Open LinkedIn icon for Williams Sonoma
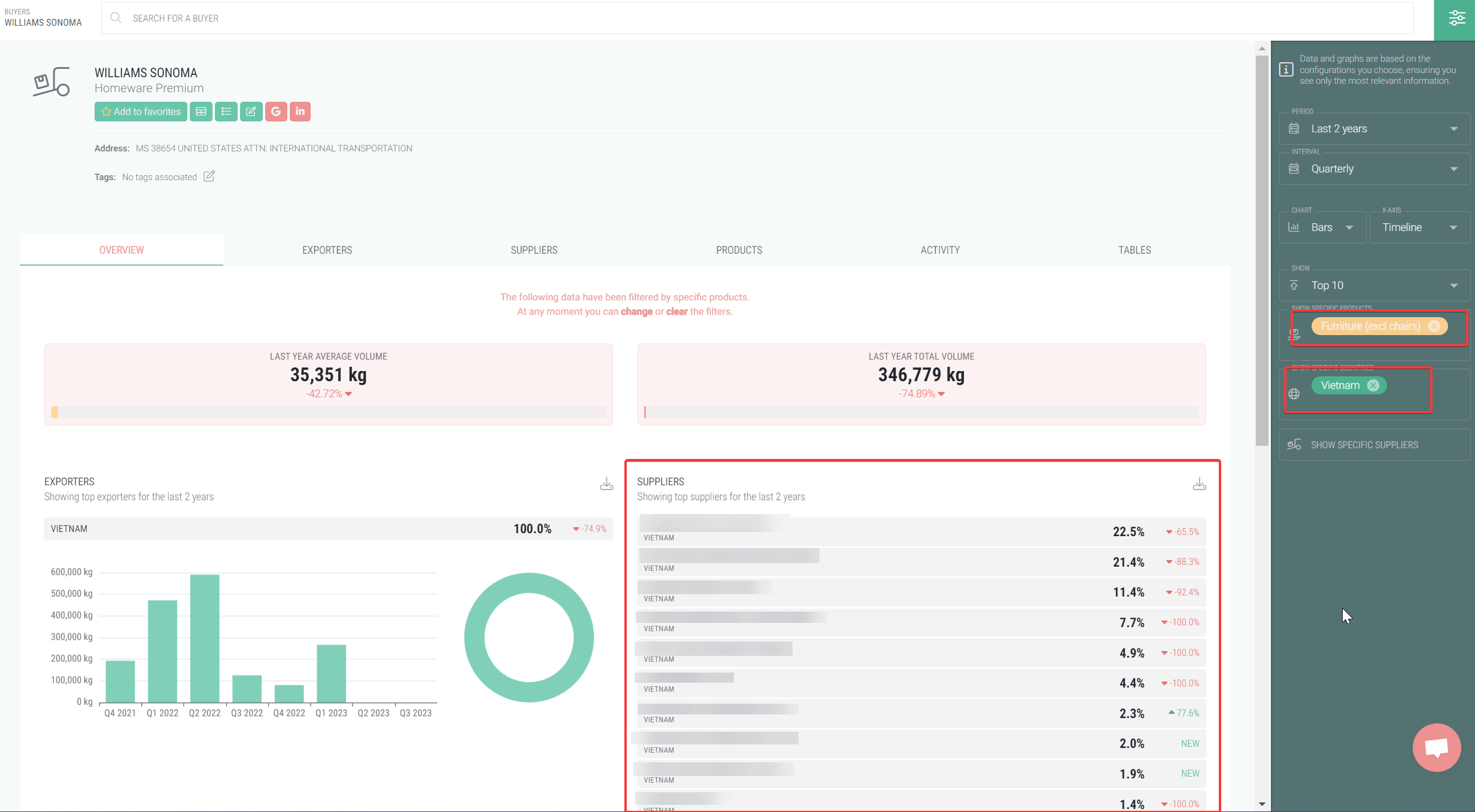Screen dimensions: 1475x812 300,111
